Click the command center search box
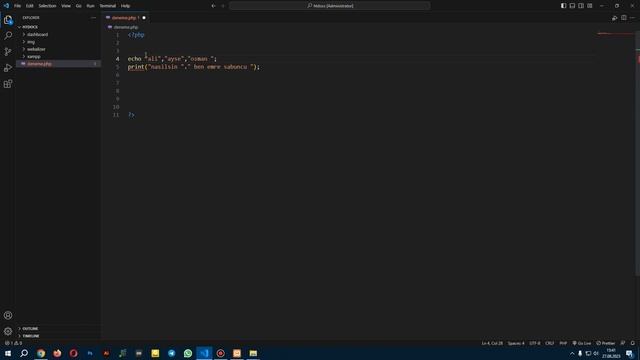The image size is (640, 360). (330, 6)
